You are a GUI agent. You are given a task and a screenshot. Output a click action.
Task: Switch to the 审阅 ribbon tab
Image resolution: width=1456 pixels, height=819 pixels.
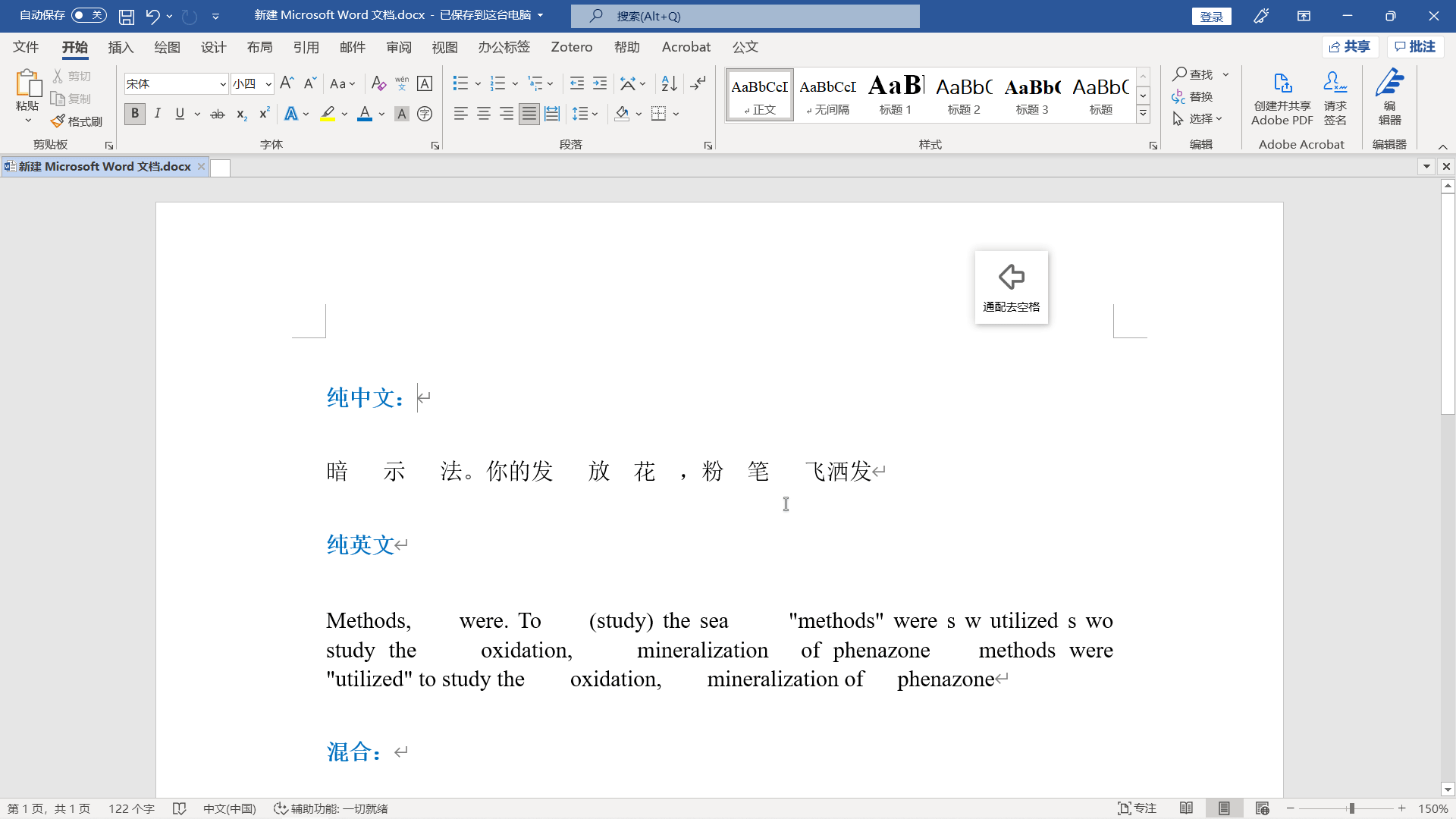click(399, 47)
